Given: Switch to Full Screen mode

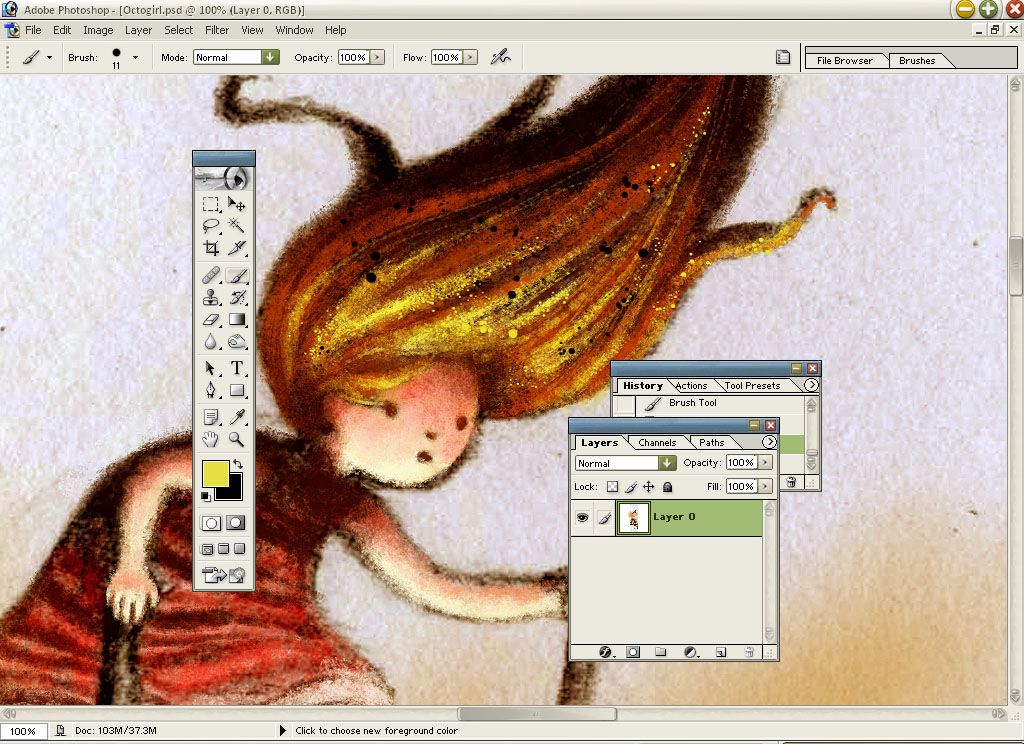Looking at the screenshot, I should click(240, 549).
